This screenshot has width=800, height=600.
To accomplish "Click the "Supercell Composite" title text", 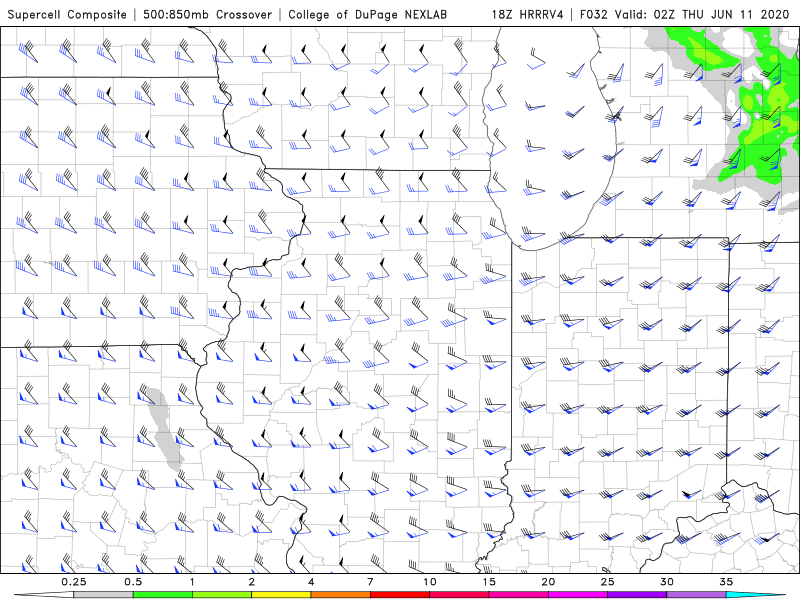I will click(x=67, y=14).
